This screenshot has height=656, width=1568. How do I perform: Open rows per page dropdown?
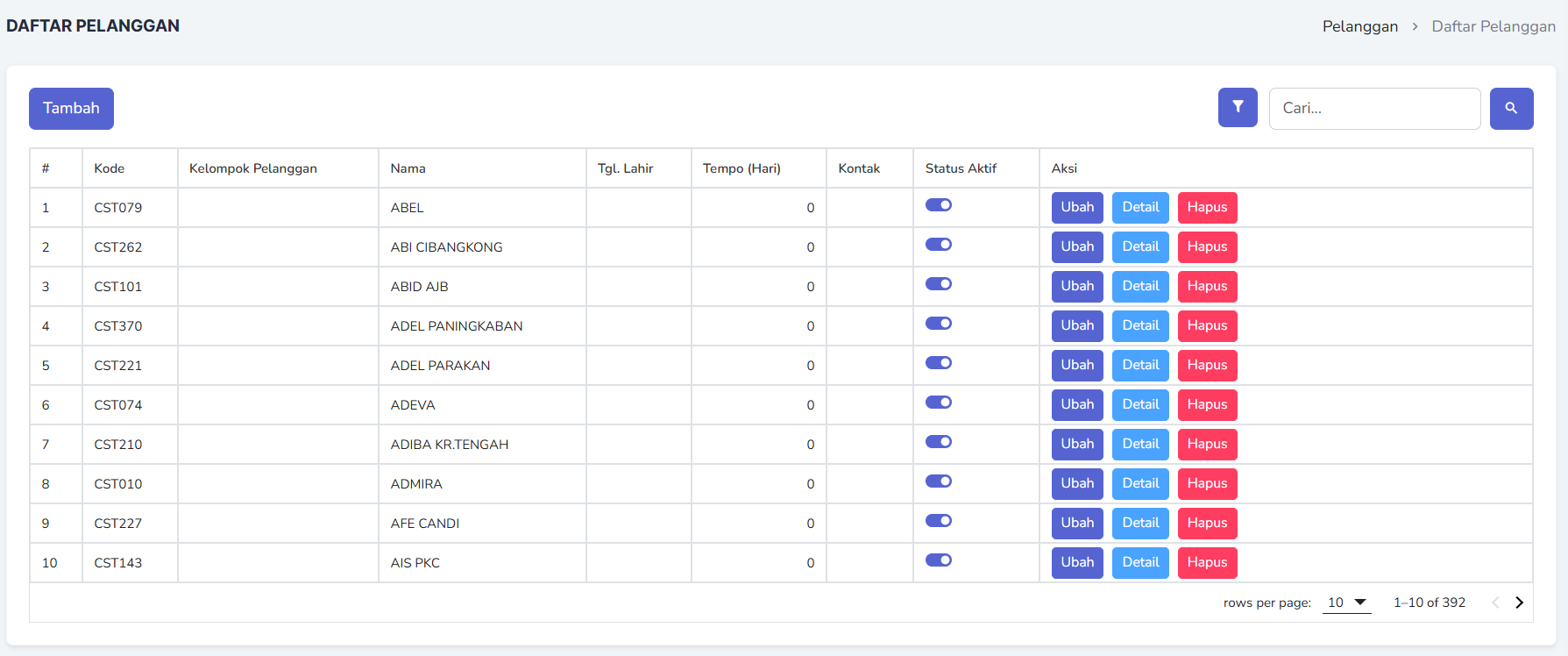point(1346,603)
